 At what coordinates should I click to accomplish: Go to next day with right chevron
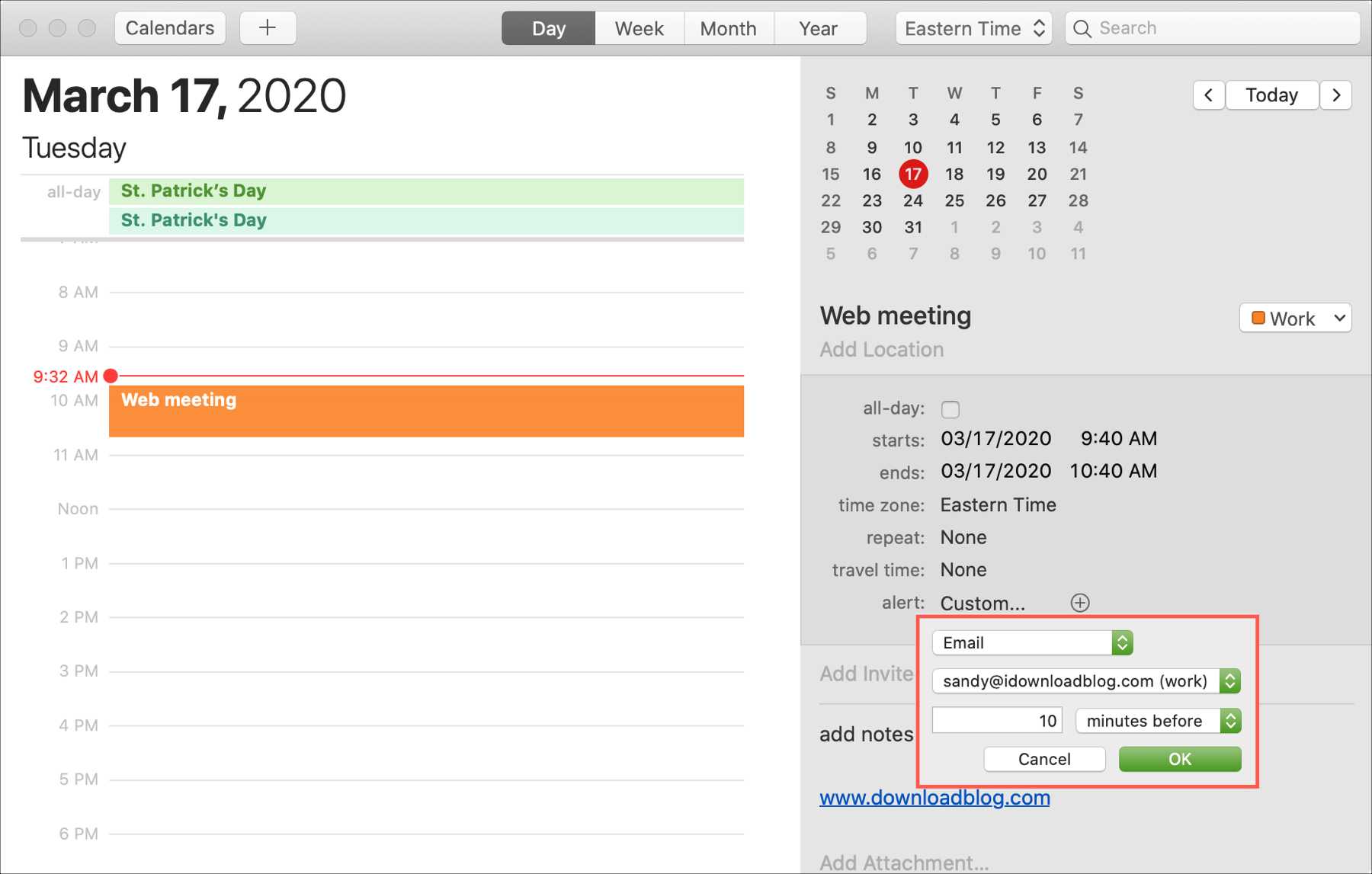(x=1336, y=95)
